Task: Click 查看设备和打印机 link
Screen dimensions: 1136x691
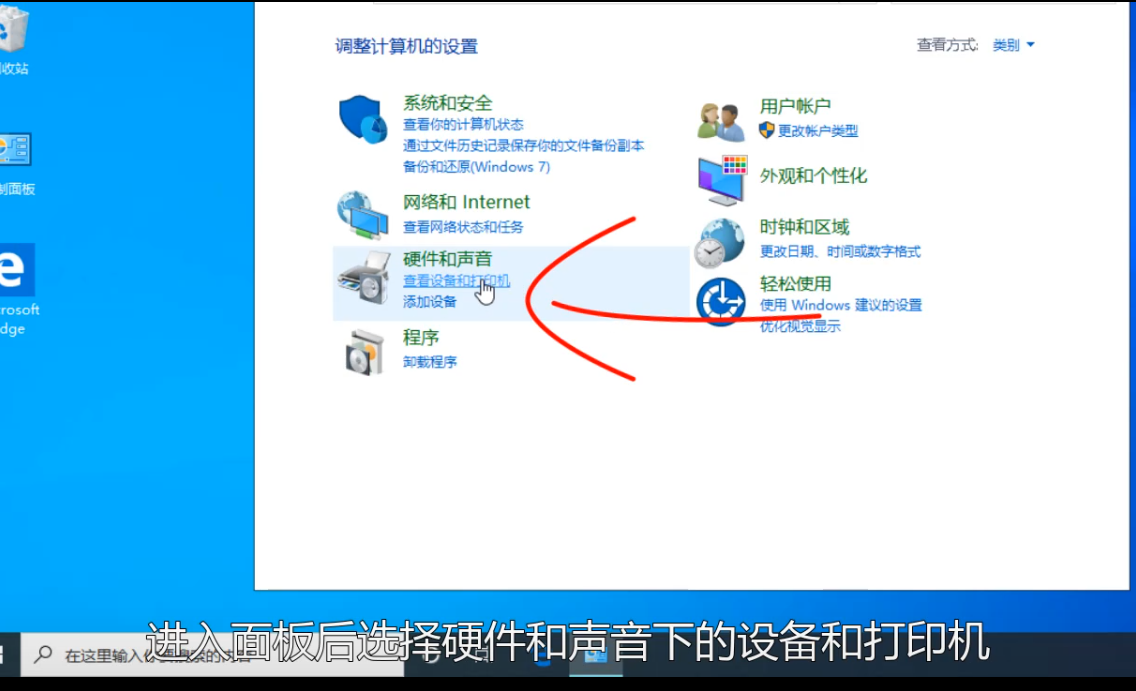Action: point(456,280)
